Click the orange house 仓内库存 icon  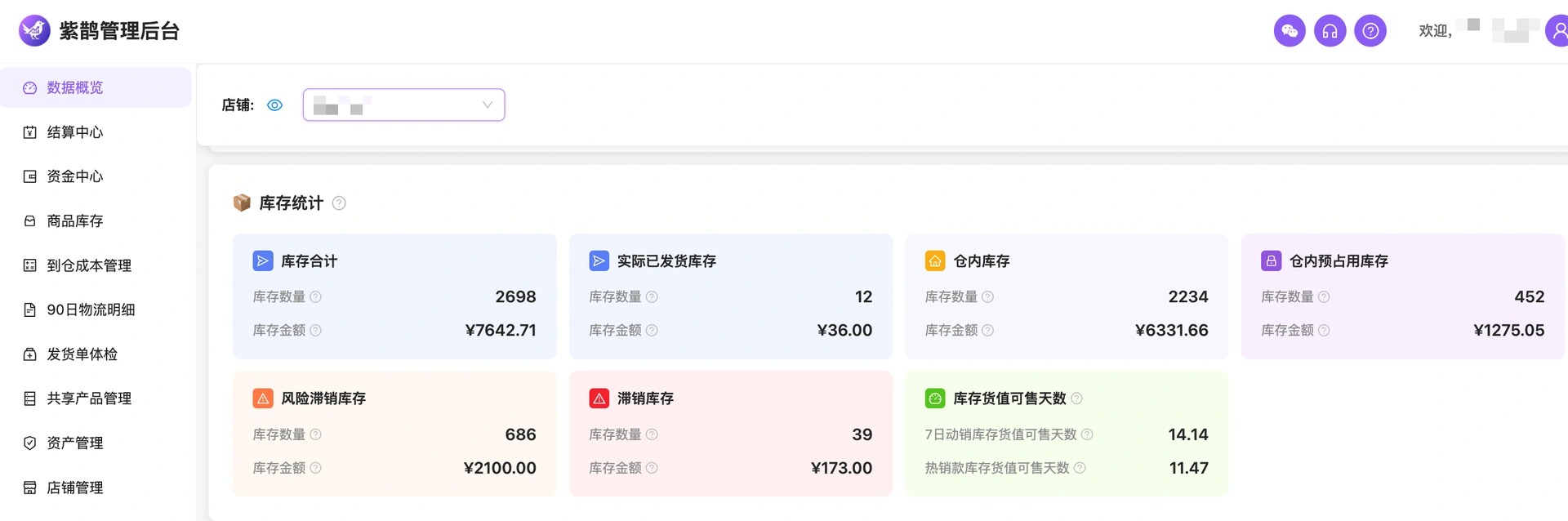point(935,261)
